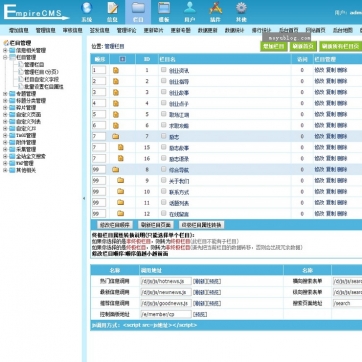Click the folder icon in row ID 8
This screenshot has height=362, width=362.
pos(116,169)
